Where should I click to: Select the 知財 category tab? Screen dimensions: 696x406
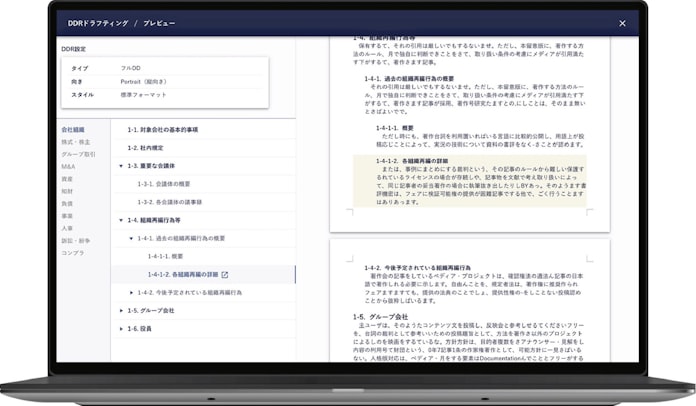(67, 190)
